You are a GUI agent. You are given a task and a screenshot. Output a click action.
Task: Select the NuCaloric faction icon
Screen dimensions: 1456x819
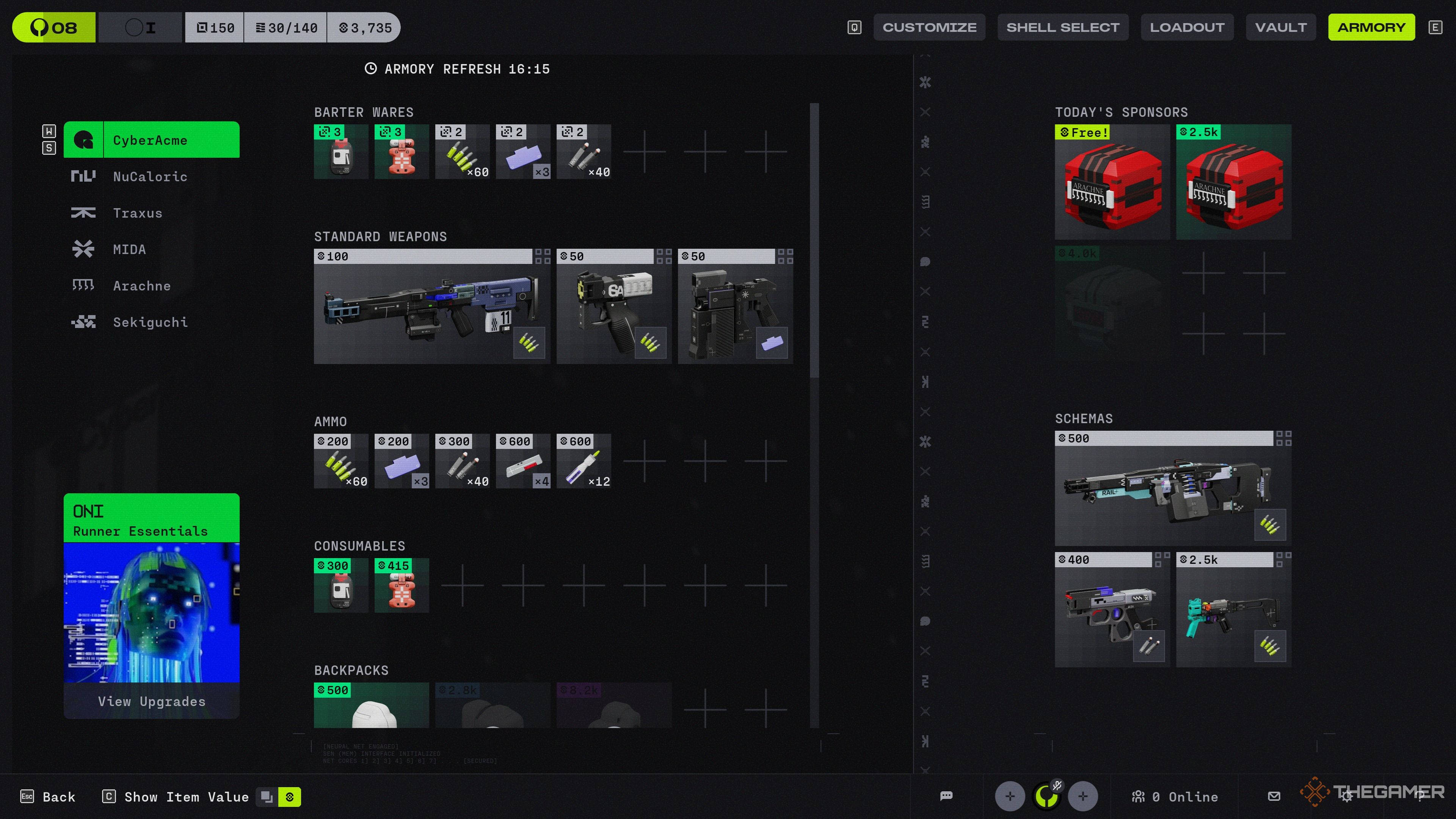(x=83, y=176)
